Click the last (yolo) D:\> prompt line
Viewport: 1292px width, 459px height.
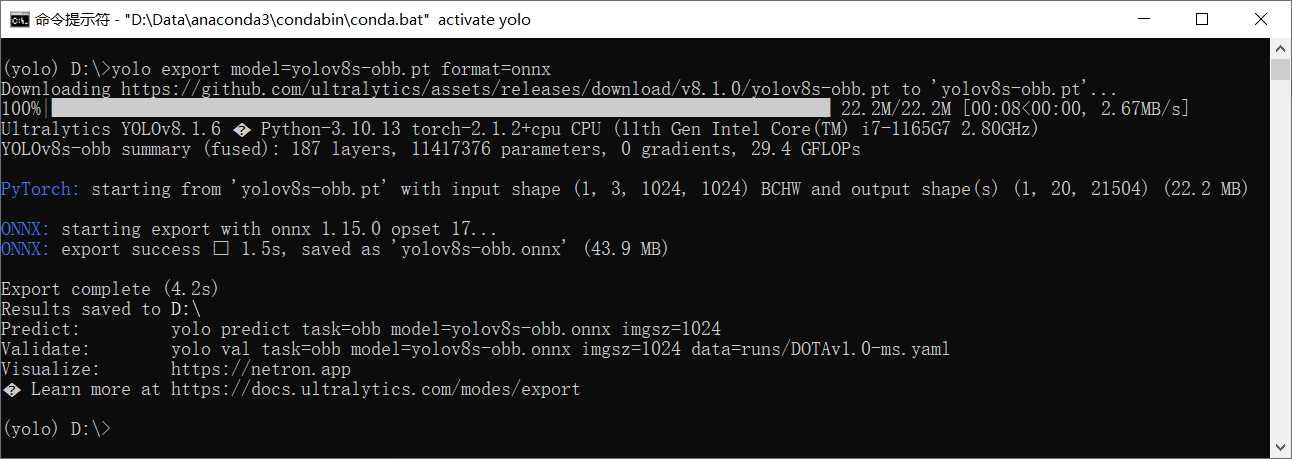pos(56,429)
